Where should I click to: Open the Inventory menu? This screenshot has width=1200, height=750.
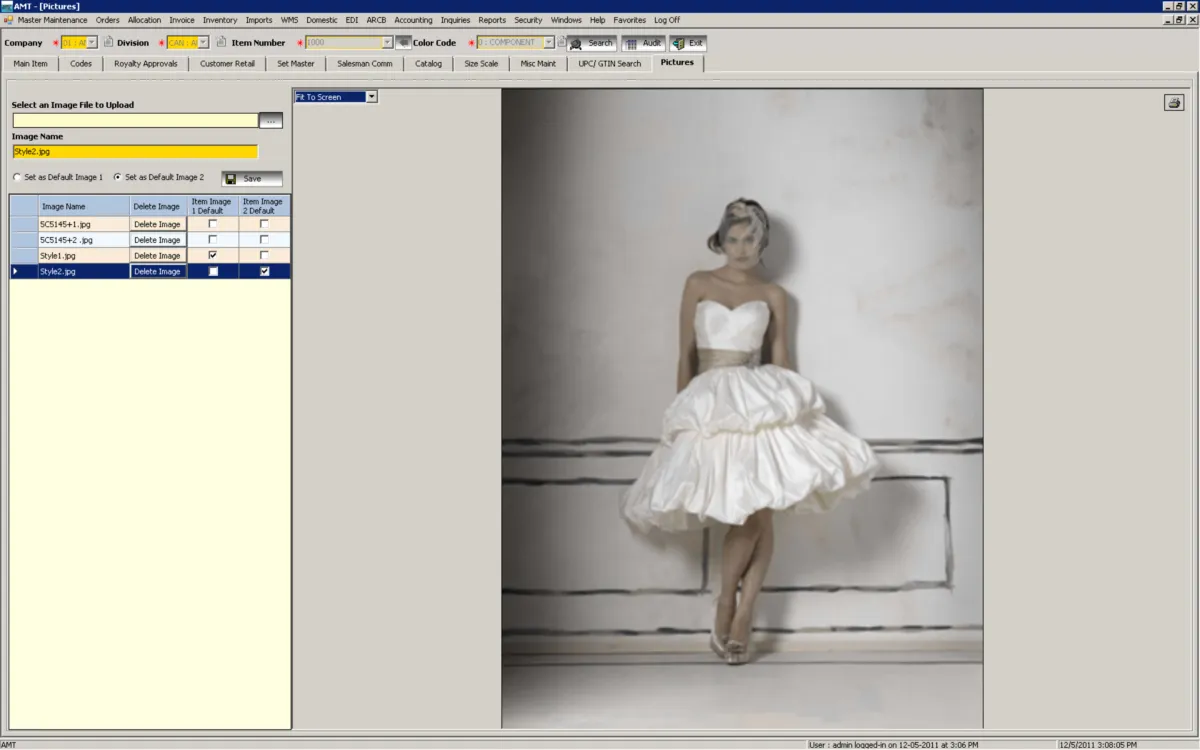220,20
